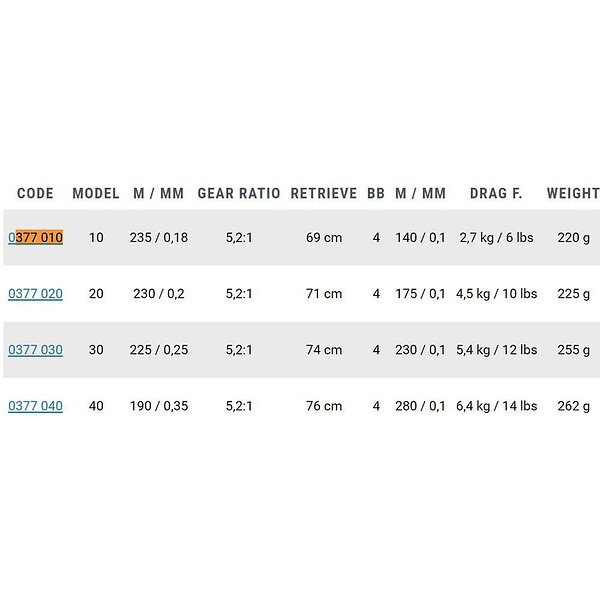The image size is (600, 600).
Task: Click the 280 / 0,1 capacity cell
Action: (420, 406)
